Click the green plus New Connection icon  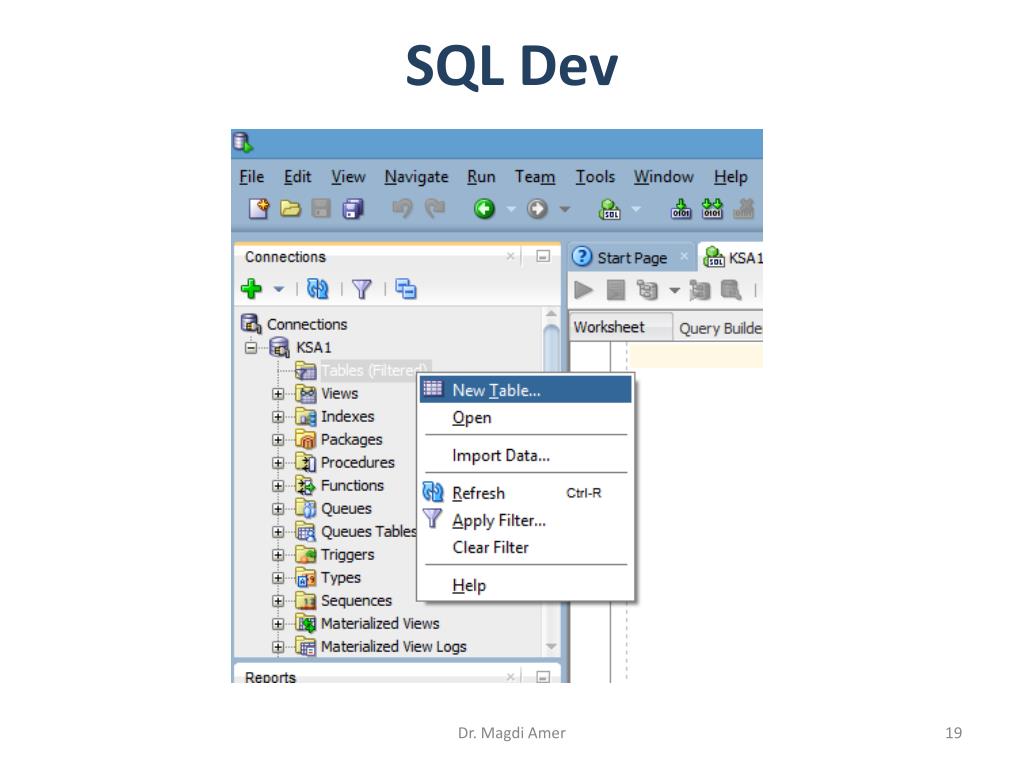tap(251, 289)
